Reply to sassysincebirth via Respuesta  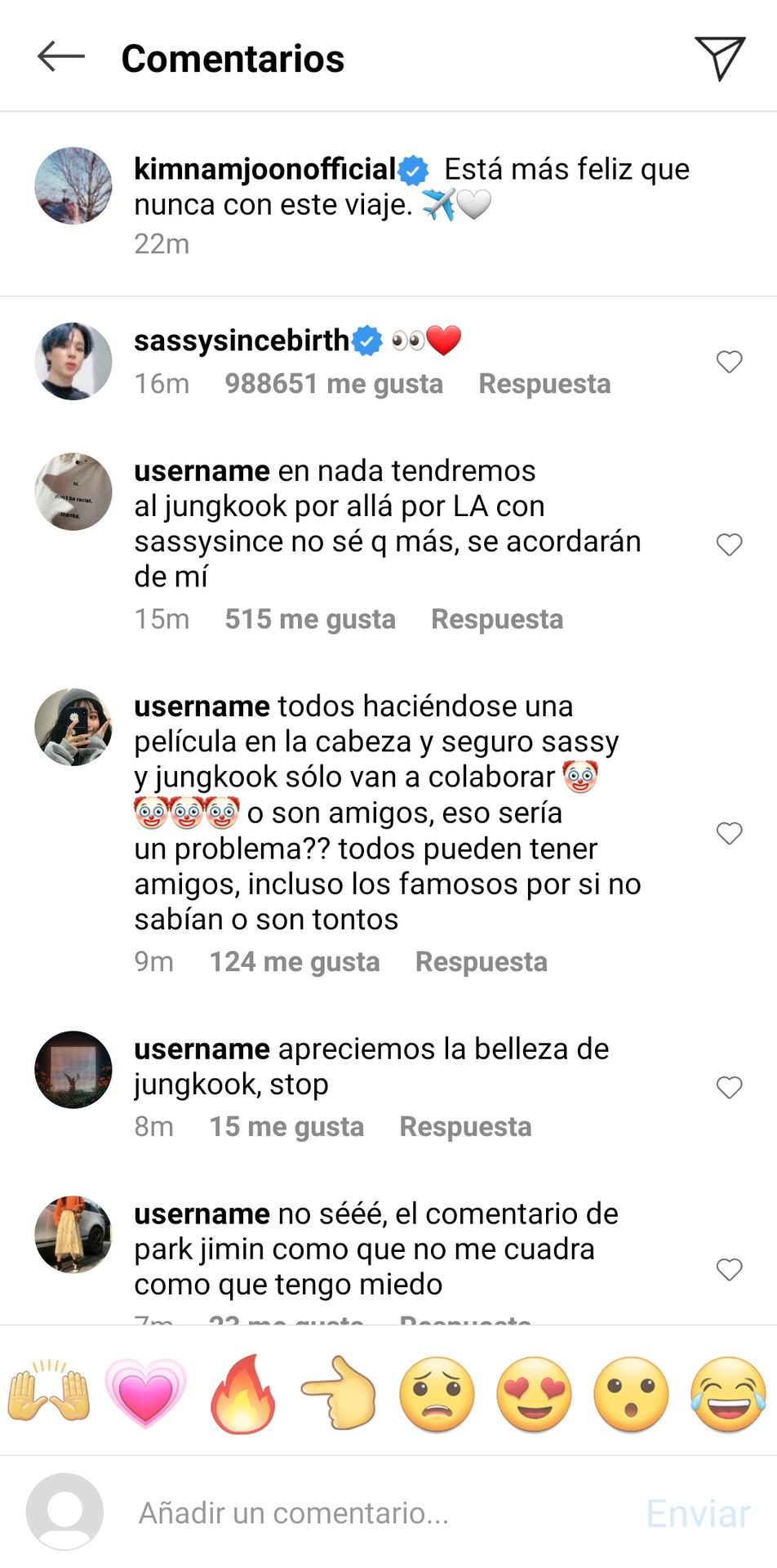click(544, 384)
